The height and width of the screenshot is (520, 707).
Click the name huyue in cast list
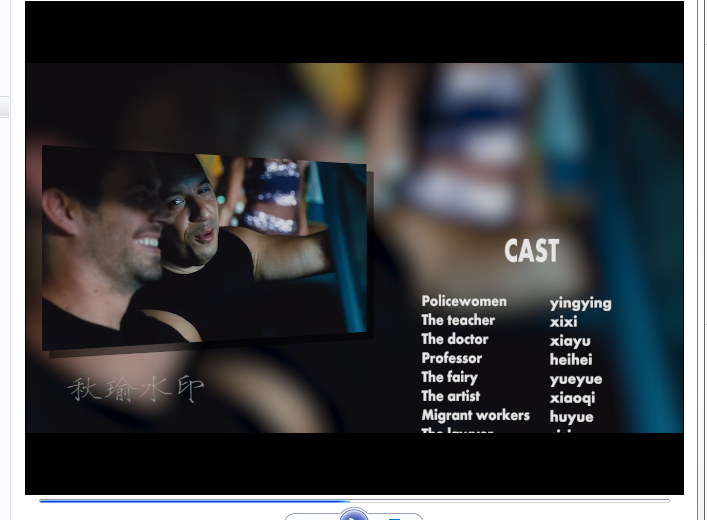pyautogui.click(x=571, y=417)
